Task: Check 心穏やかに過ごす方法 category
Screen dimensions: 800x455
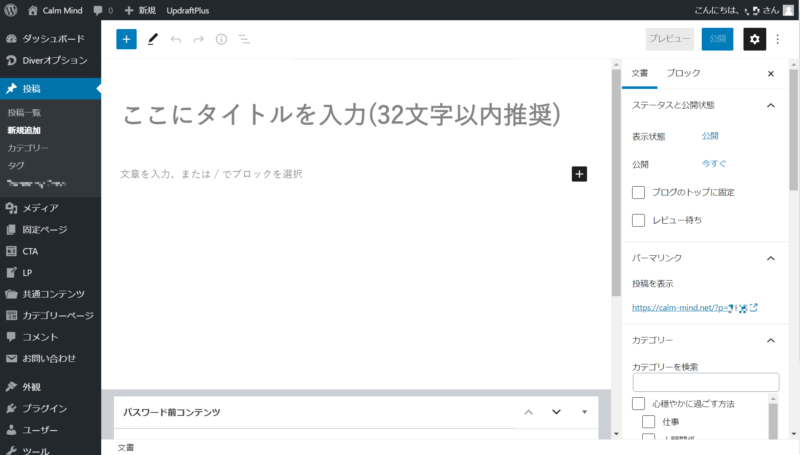Action: coord(638,403)
